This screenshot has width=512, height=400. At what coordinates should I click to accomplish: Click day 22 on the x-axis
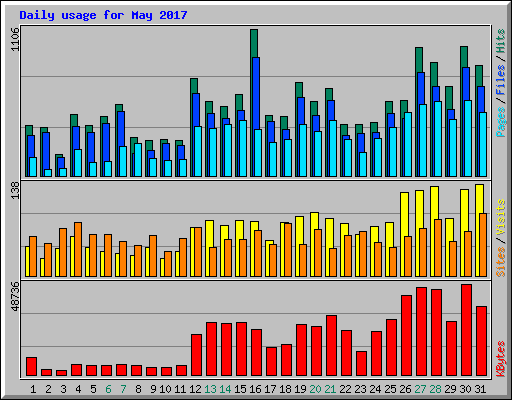pos(345,389)
